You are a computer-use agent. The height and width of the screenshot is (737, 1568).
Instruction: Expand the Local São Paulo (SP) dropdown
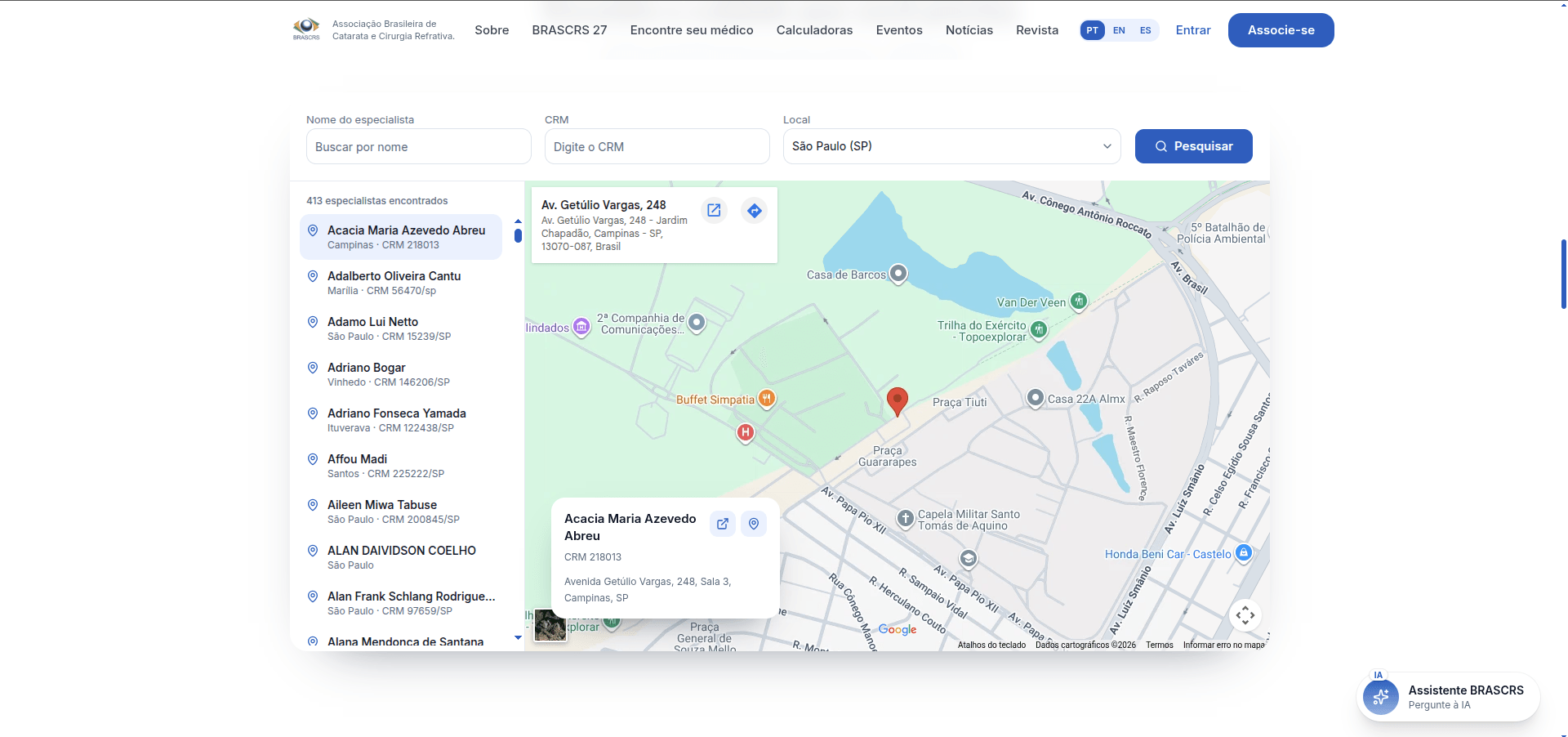[x=952, y=146]
